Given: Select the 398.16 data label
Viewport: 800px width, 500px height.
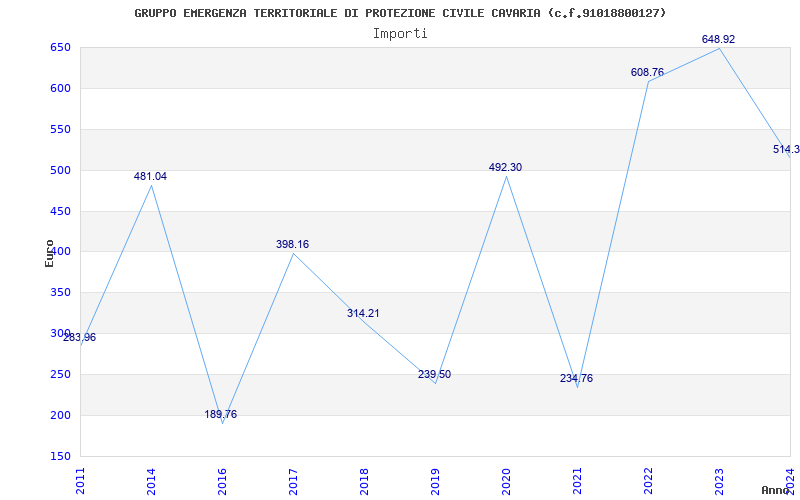Looking at the screenshot, I should point(292,244).
